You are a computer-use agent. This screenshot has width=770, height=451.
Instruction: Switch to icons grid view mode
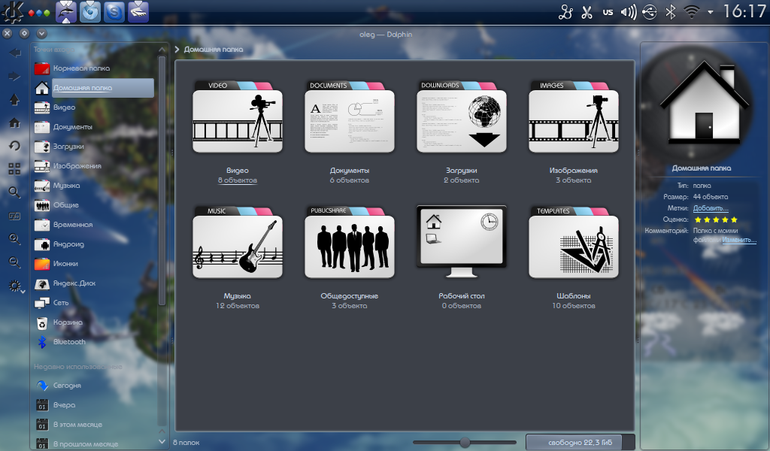(15, 169)
